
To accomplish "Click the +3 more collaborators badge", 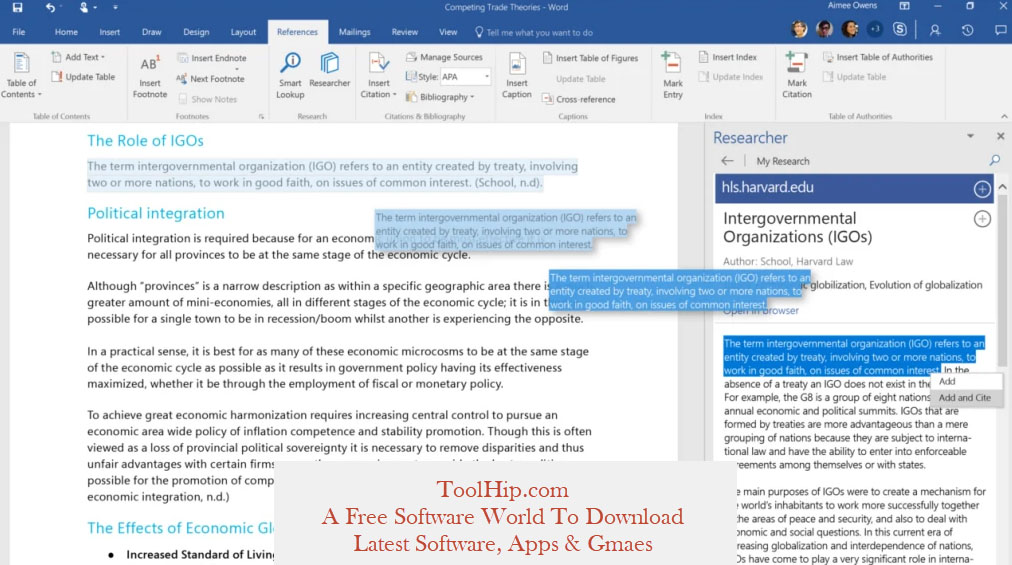I will (x=875, y=29).
